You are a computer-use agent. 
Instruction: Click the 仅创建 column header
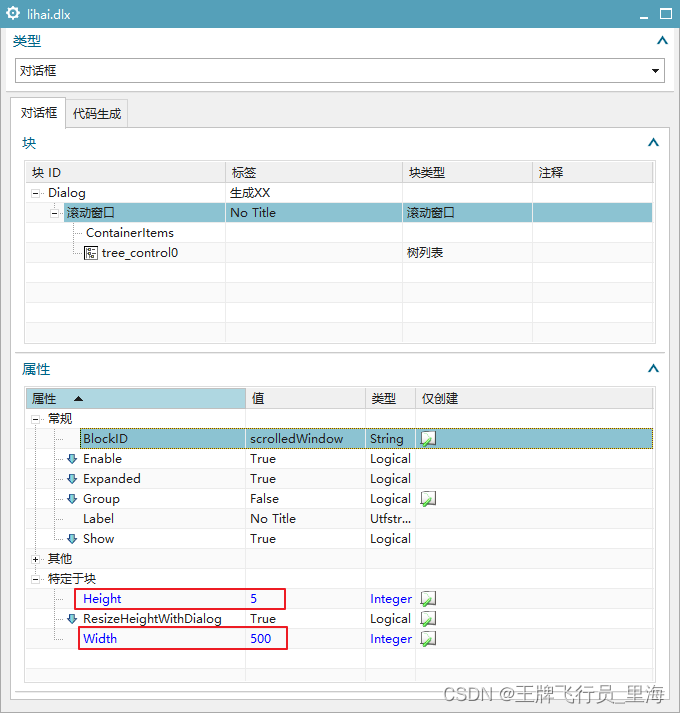click(x=534, y=399)
